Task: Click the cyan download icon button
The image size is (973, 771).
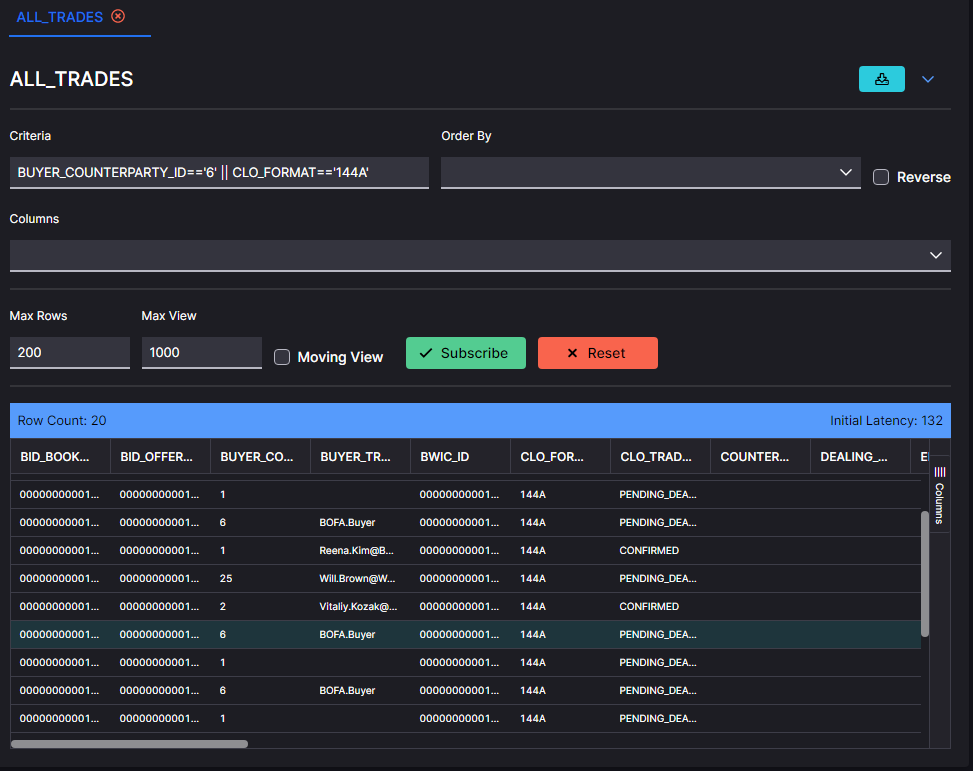Action: pos(881,79)
